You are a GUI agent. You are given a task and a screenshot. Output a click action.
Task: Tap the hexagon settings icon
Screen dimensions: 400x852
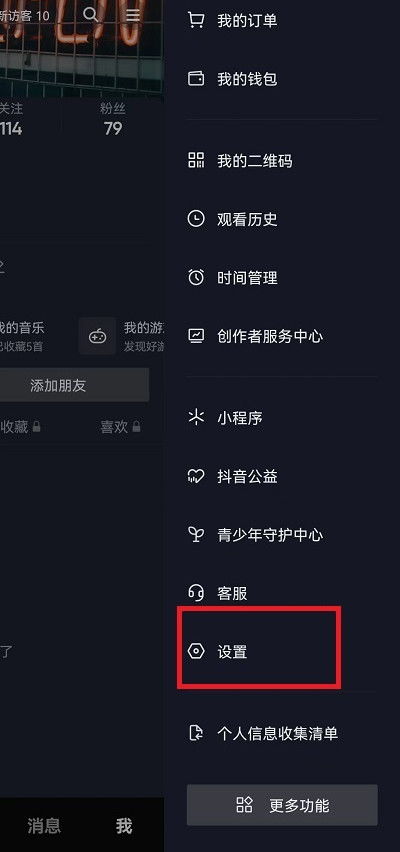pos(196,651)
